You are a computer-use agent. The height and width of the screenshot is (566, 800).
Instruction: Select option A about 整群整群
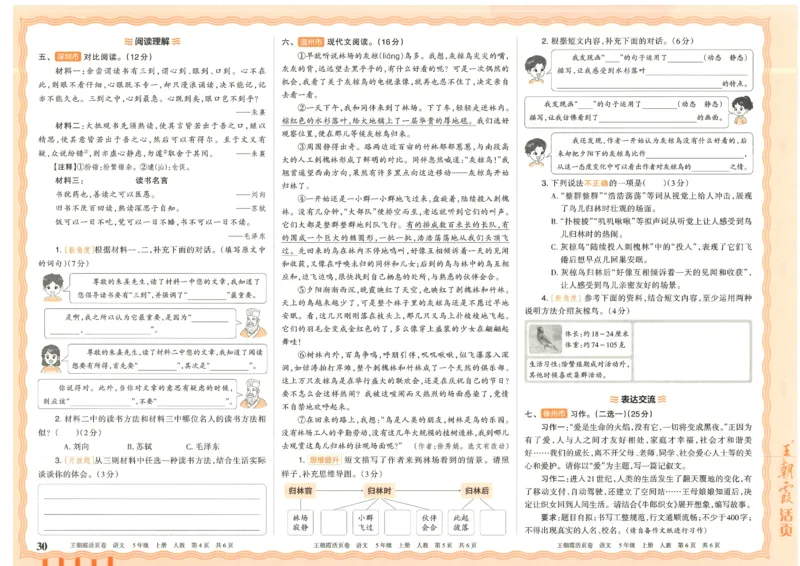pyautogui.click(x=652, y=202)
